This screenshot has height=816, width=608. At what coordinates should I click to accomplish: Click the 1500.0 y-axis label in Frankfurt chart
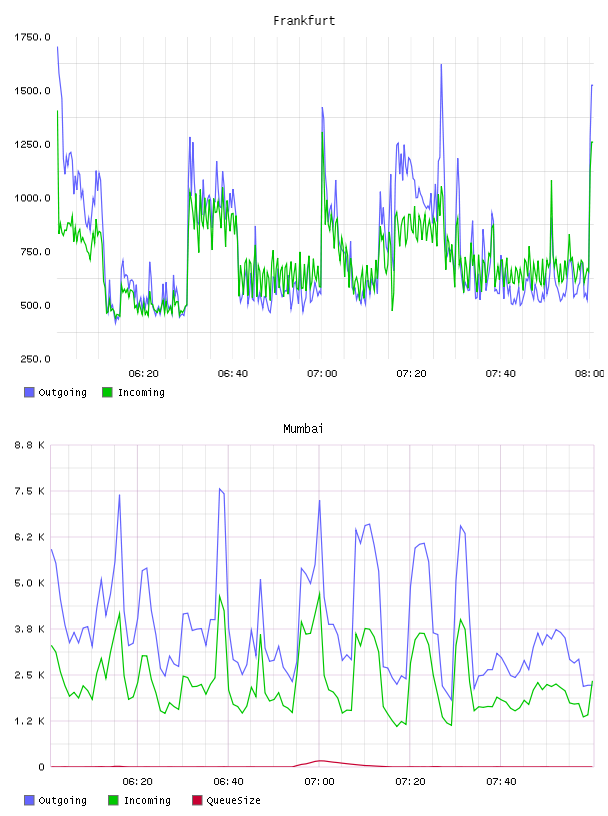[x=32, y=91]
